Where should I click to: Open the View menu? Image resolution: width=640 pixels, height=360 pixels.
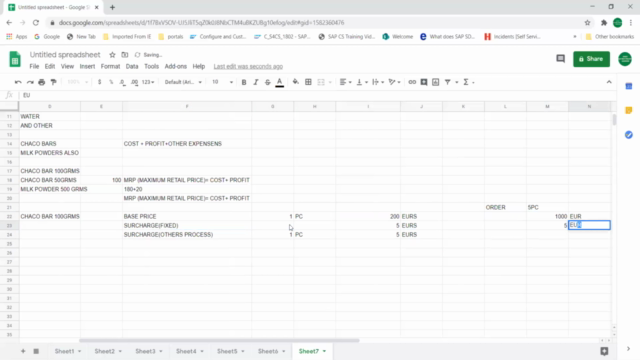pos(67,66)
